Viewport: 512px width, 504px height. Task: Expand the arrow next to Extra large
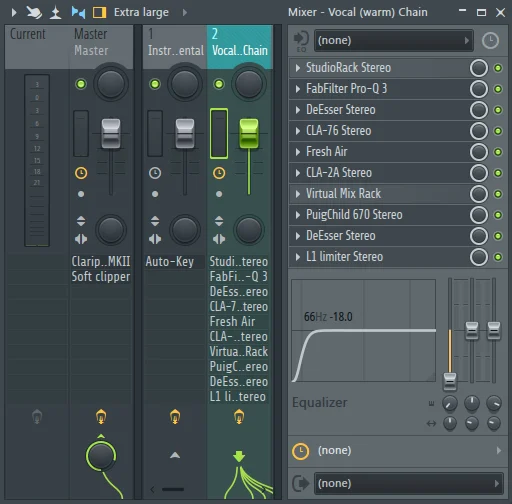pyautogui.click(x=185, y=13)
